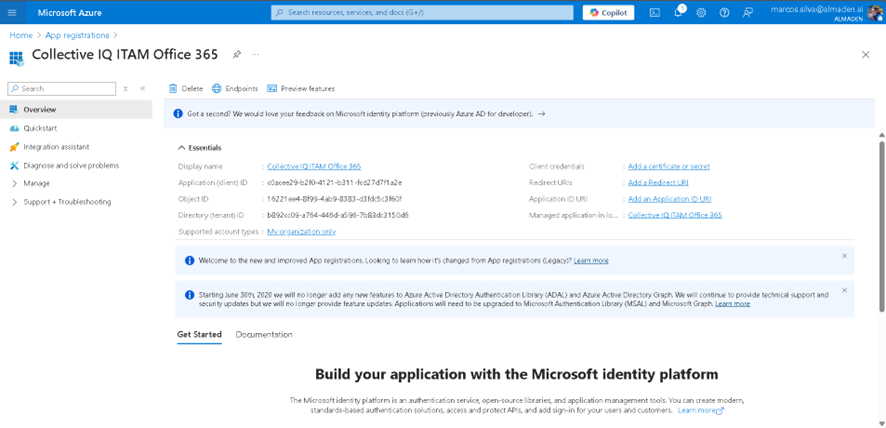Image resolution: width=886 pixels, height=428 pixels.
Task: Open Learn more in welcome banner
Action: click(591, 261)
